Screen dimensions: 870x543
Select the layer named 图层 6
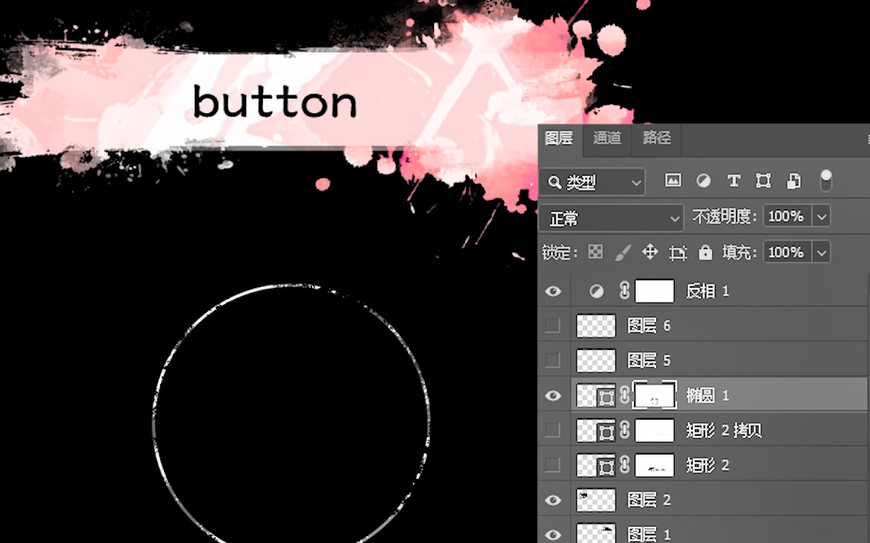coord(649,326)
